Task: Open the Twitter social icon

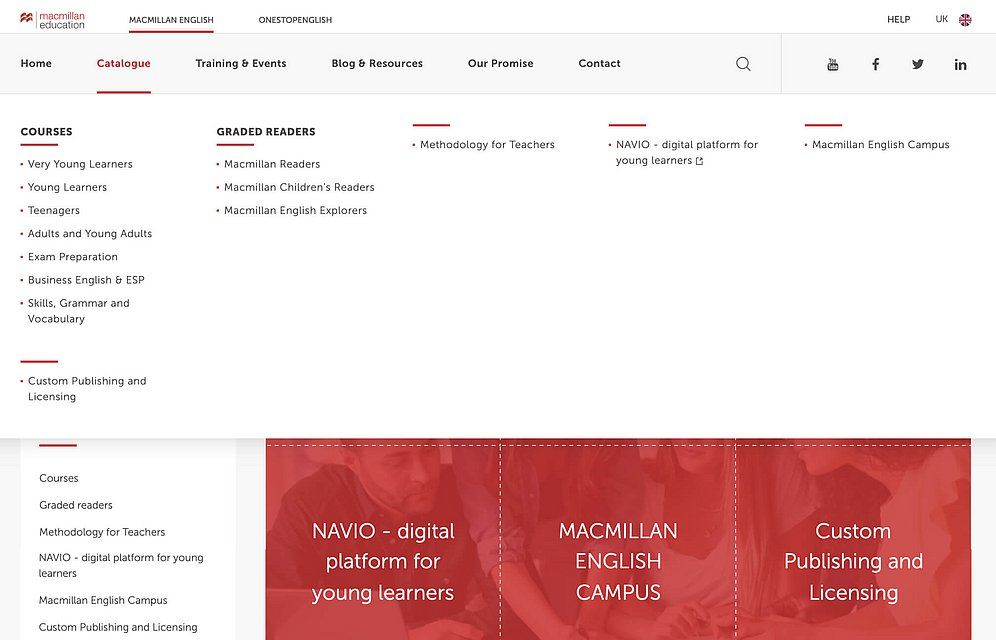Action: coord(918,64)
